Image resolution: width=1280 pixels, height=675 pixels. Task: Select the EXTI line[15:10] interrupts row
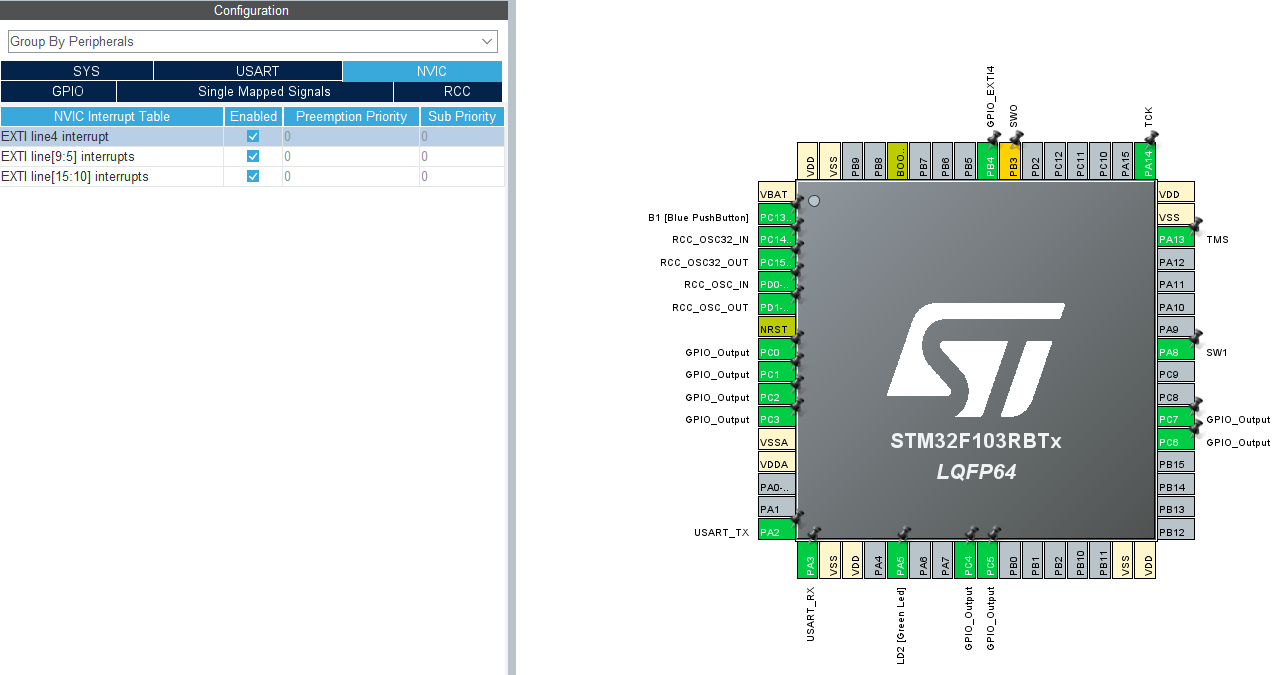pos(252,176)
